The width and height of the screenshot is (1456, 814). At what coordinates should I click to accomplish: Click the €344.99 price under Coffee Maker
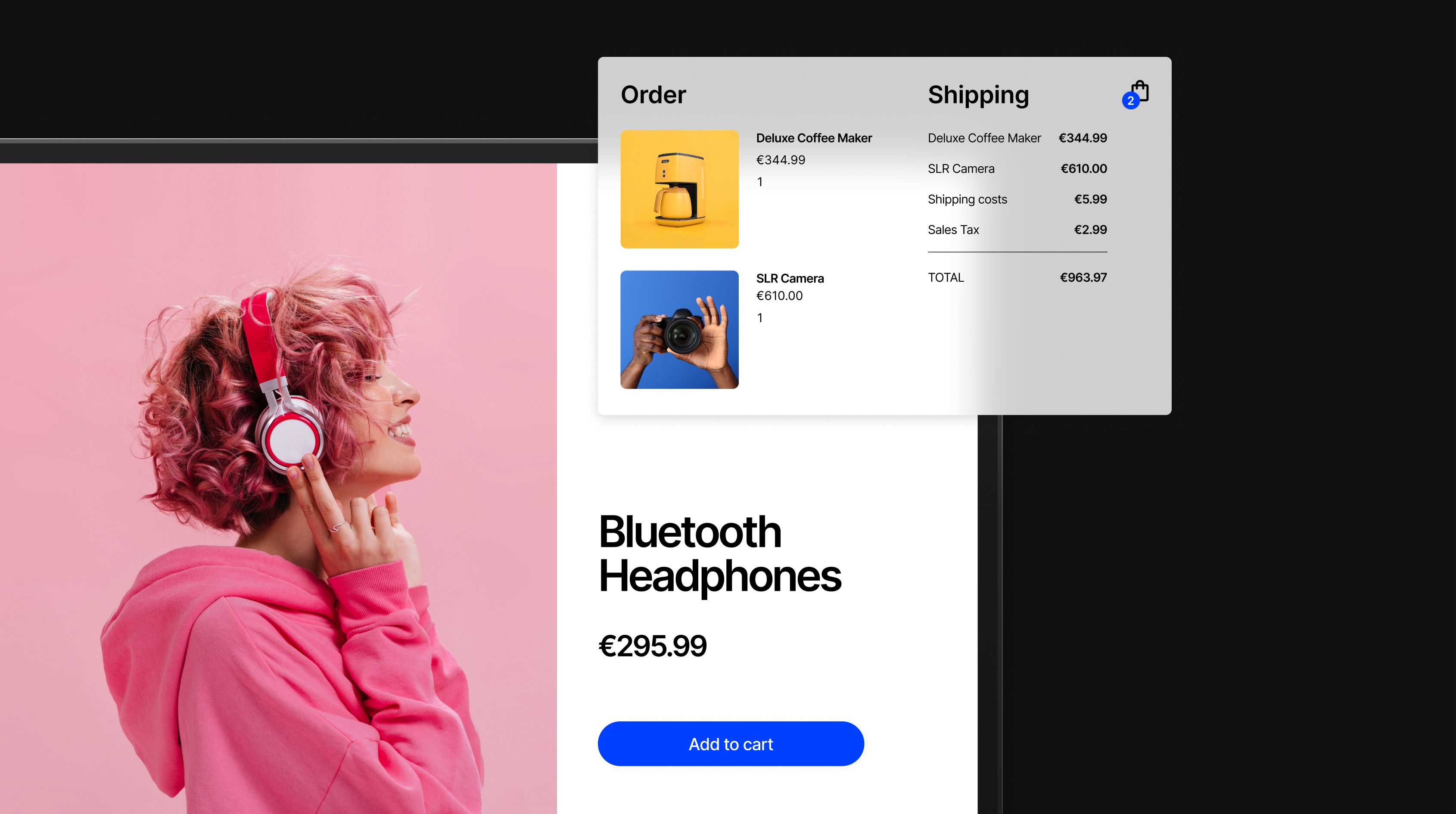click(x=781, y=160)
